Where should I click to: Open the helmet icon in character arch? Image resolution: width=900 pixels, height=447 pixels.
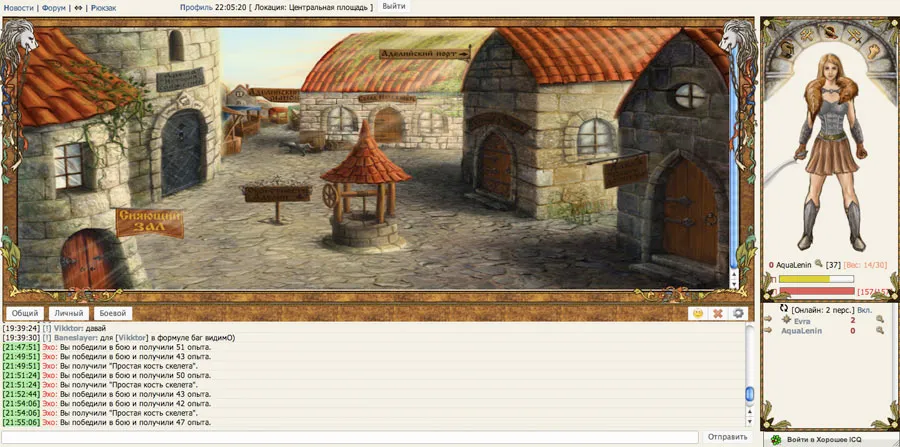(x=786, y=50)
